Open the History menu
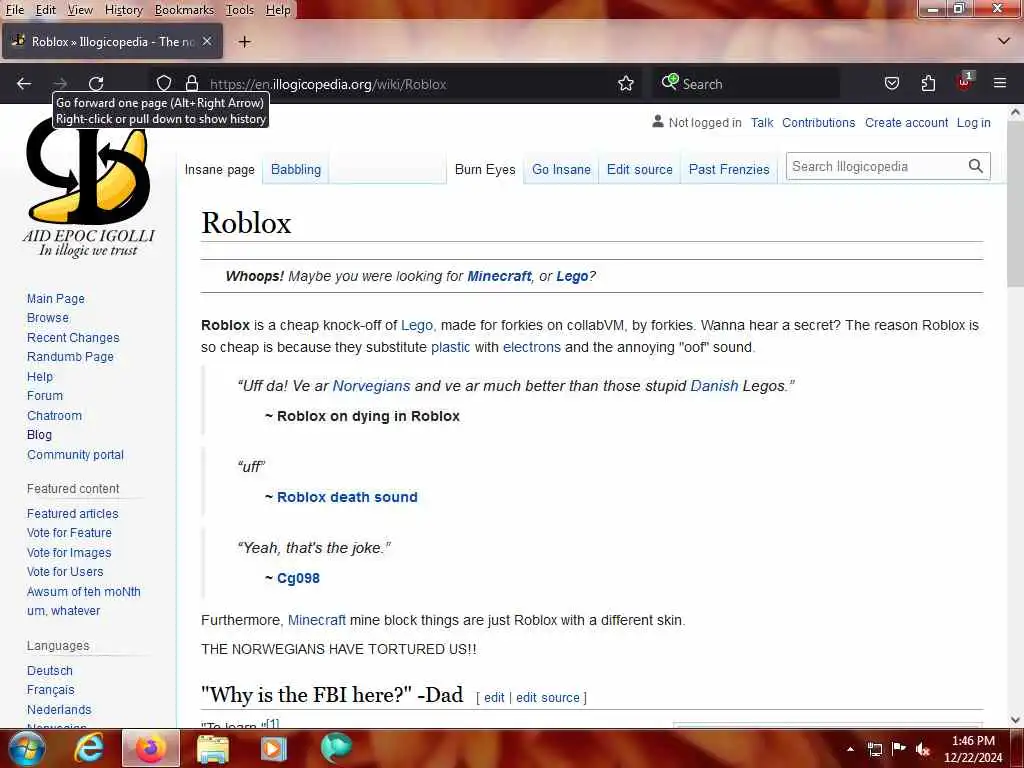The height and width of the screenshot is (768, 1024). click(123, 10)
